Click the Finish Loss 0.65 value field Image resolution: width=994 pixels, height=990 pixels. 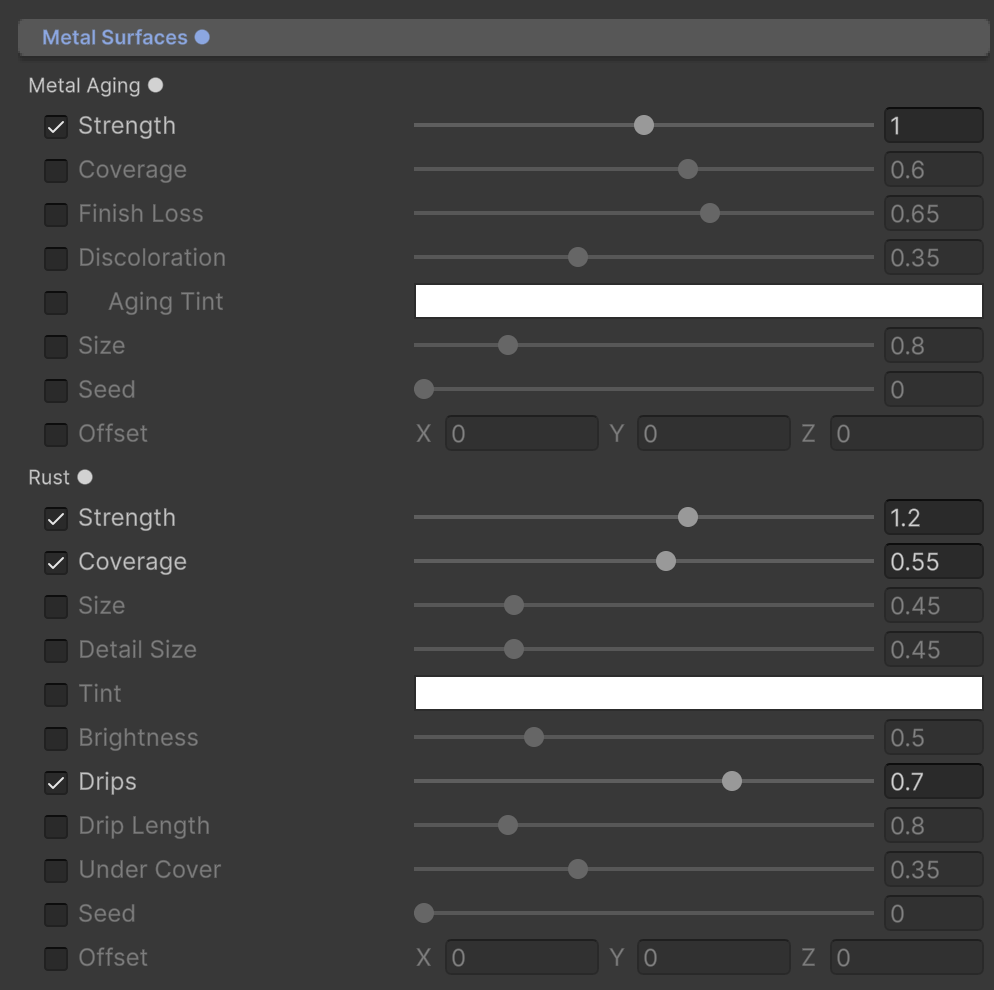coord(933,214)
